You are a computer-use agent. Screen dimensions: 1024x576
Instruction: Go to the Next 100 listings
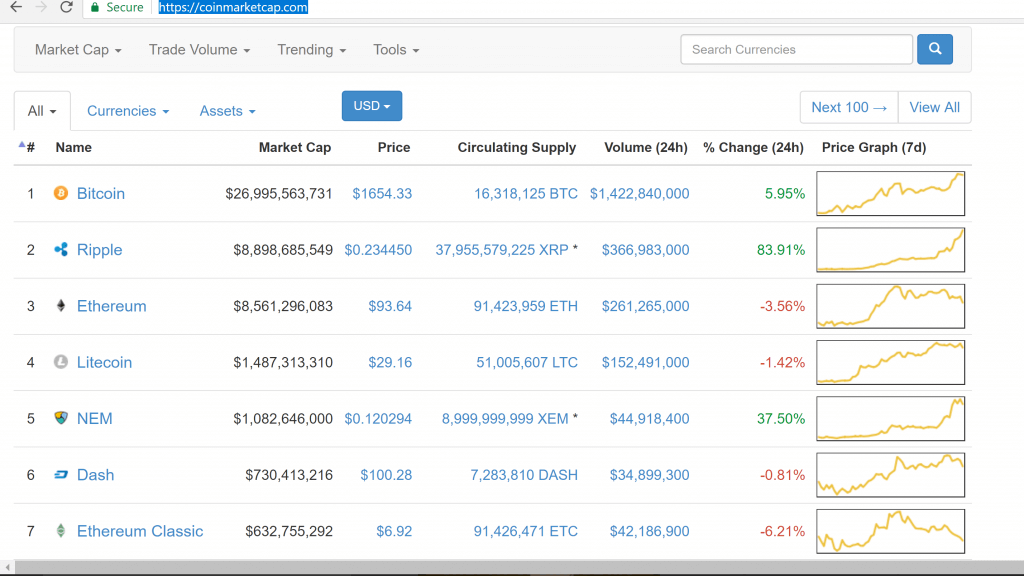(x=849, y=107)
